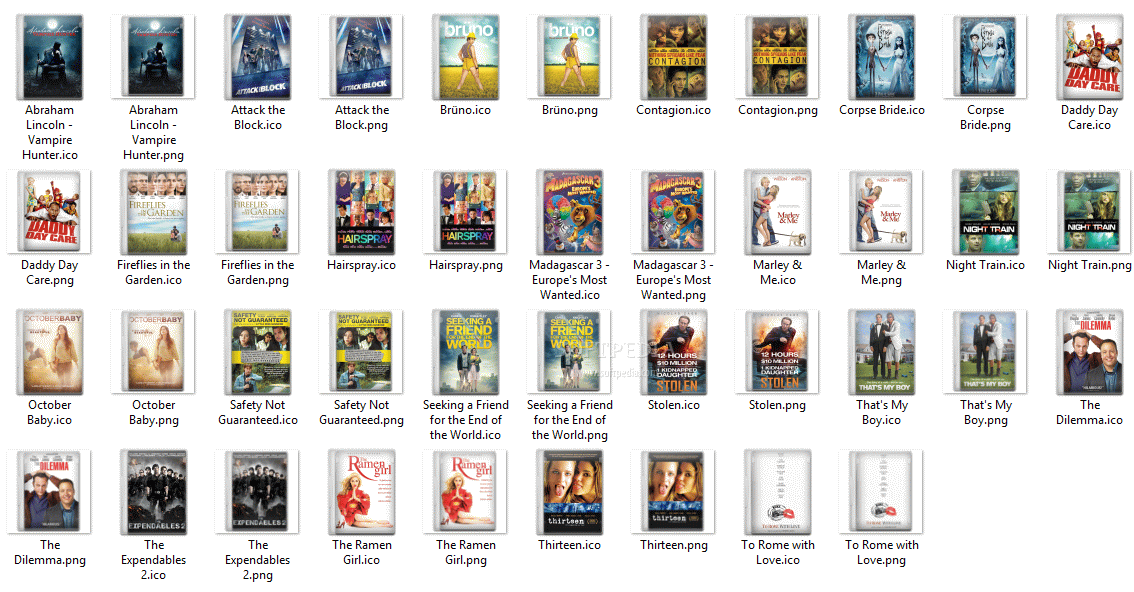Select Fireflies in the Garden.ico icon
Viewport: 1134px width, 592px height.
[153, 212]
